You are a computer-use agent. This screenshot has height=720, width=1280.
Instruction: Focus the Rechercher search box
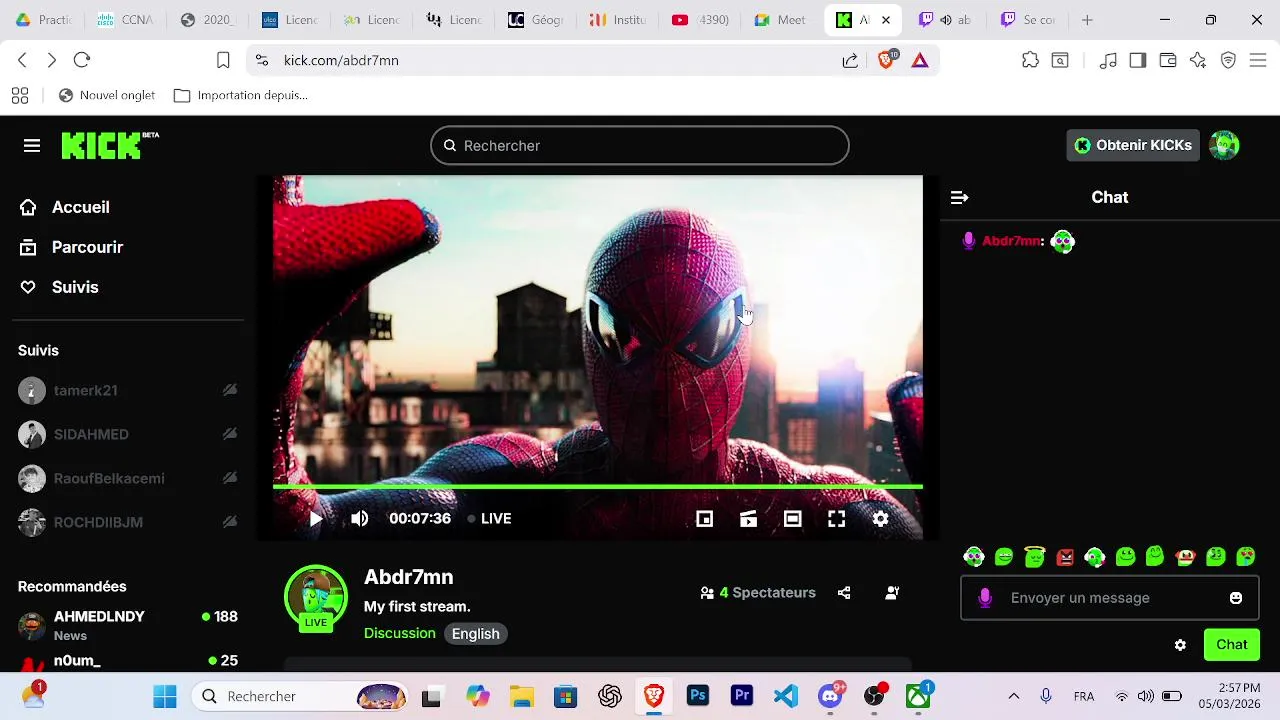[x=640, y=146]
